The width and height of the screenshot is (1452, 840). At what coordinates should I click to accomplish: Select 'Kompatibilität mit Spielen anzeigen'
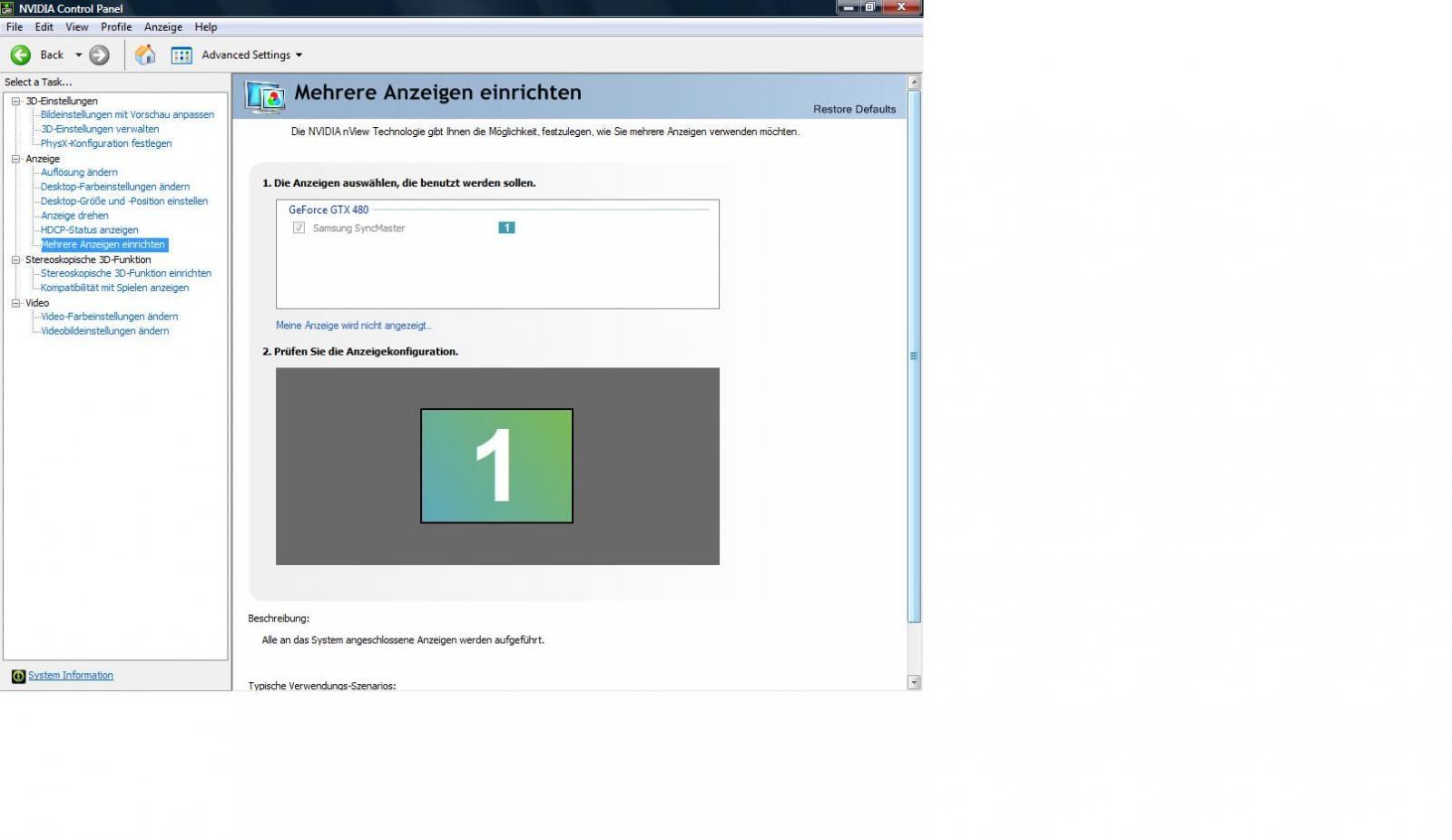tap(115, 288)
